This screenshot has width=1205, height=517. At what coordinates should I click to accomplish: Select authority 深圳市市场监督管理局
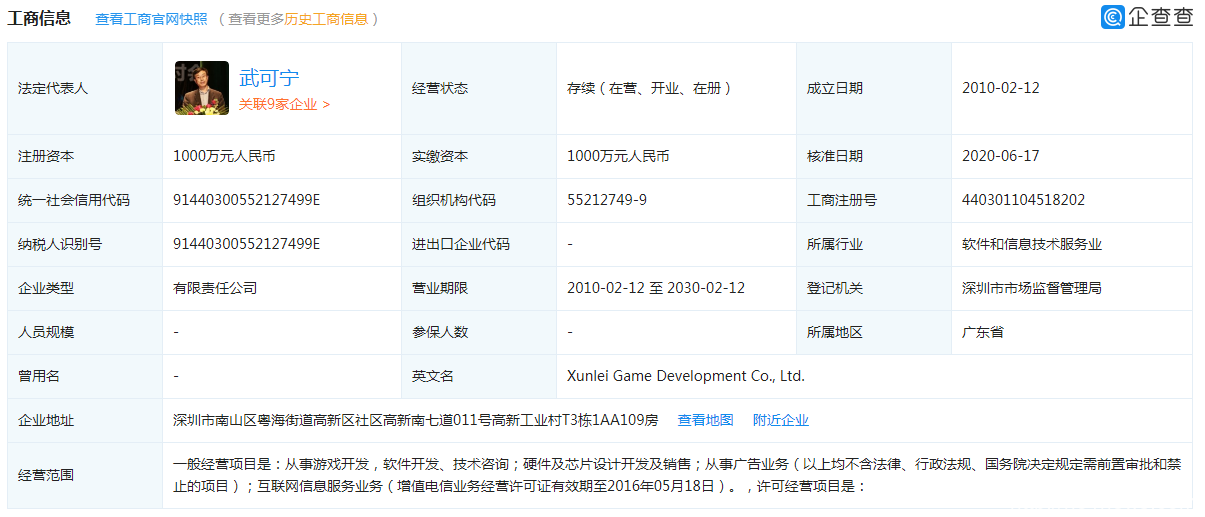coord(1032,288)
